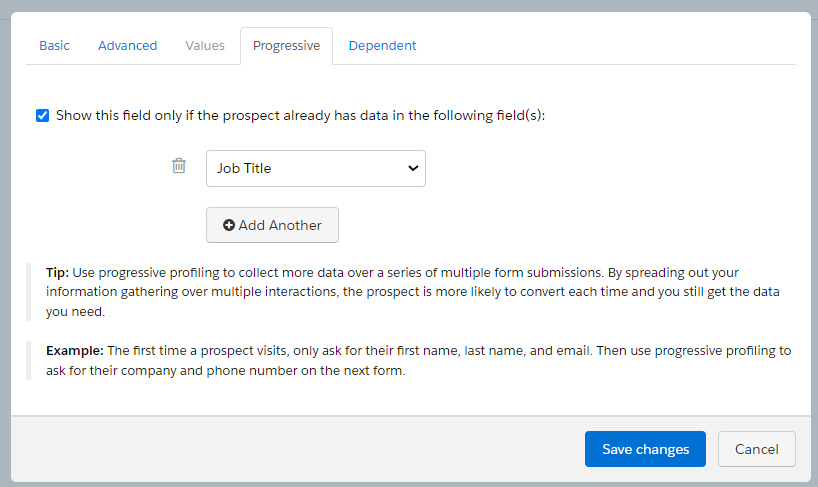Screen dimensions: 818x487
Task: Click the example paragraph about first visit
Action: [418, 360]
